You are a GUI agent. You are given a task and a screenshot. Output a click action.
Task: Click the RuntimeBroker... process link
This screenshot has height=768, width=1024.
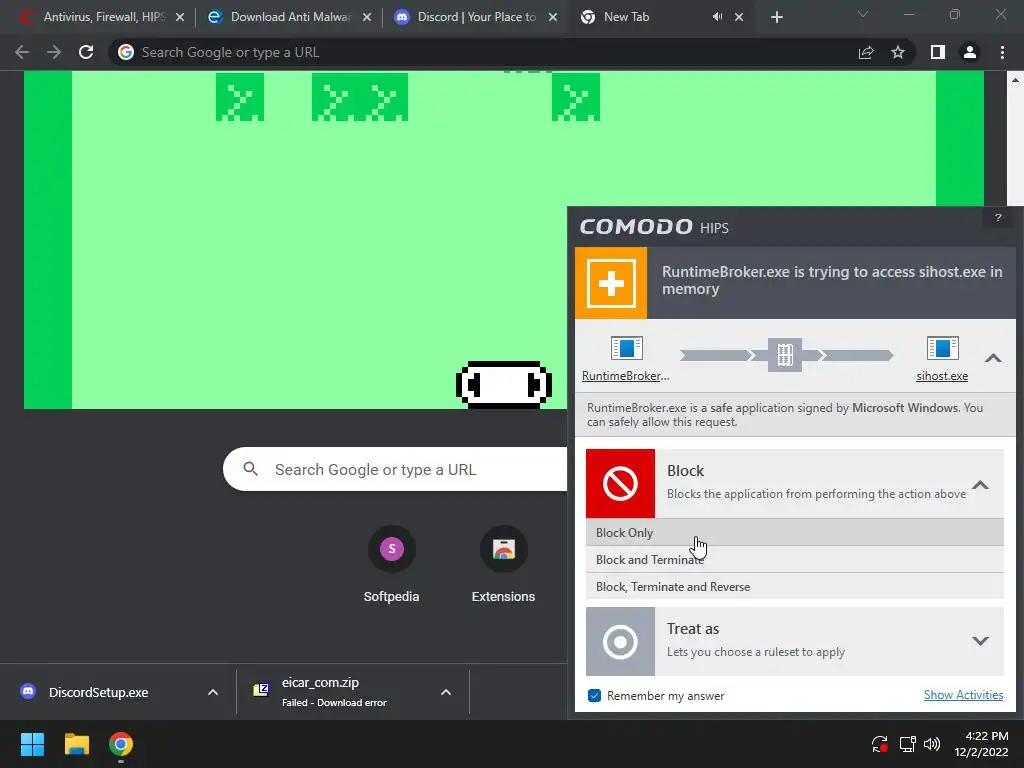[626, 376]
